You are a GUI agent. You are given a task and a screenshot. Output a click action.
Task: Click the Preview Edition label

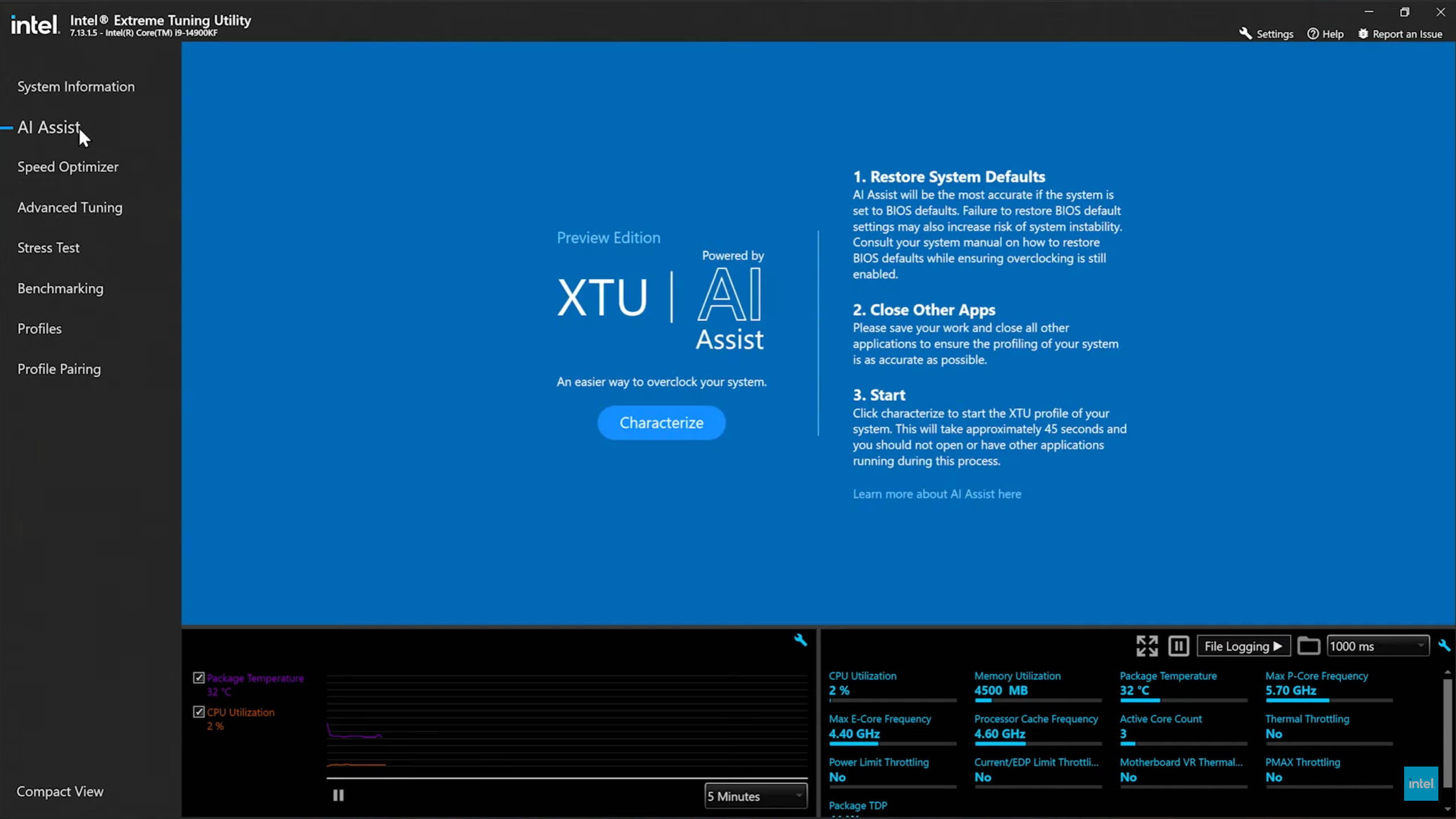click(x=609, y=238)
